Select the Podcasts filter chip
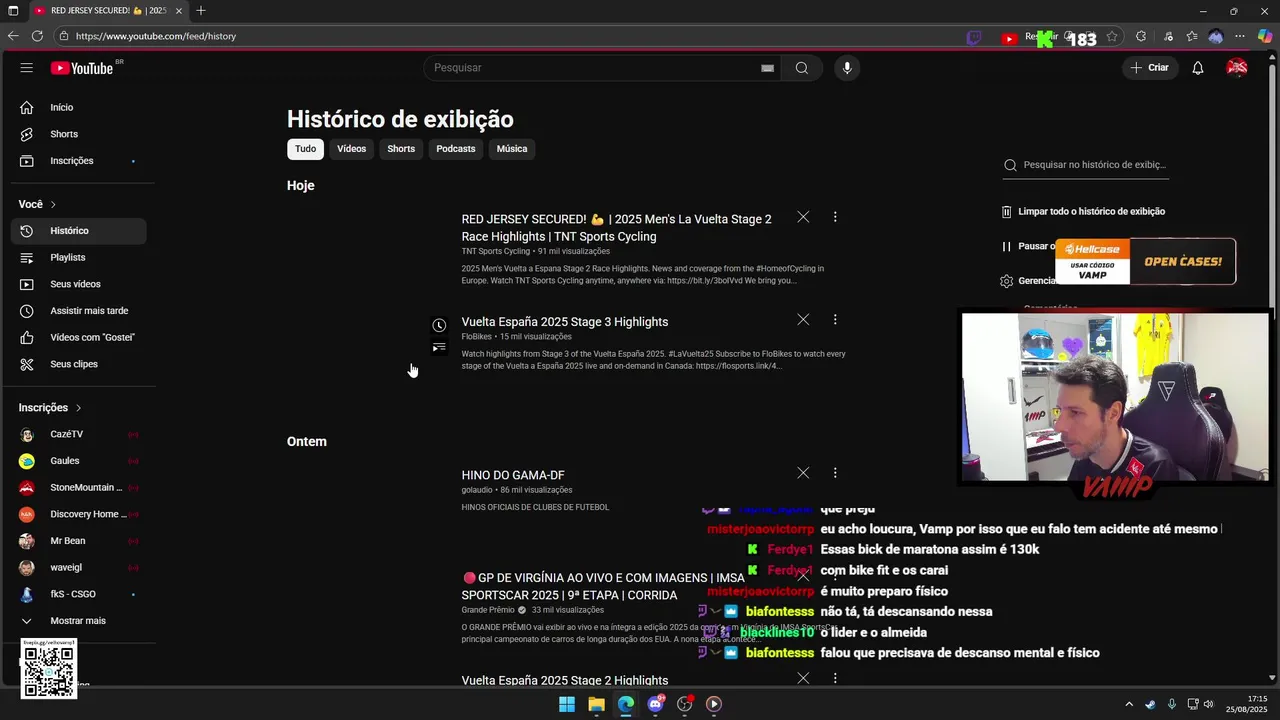Image resolution: width=1280 pixels, height=720 pixels. (456, 149)
